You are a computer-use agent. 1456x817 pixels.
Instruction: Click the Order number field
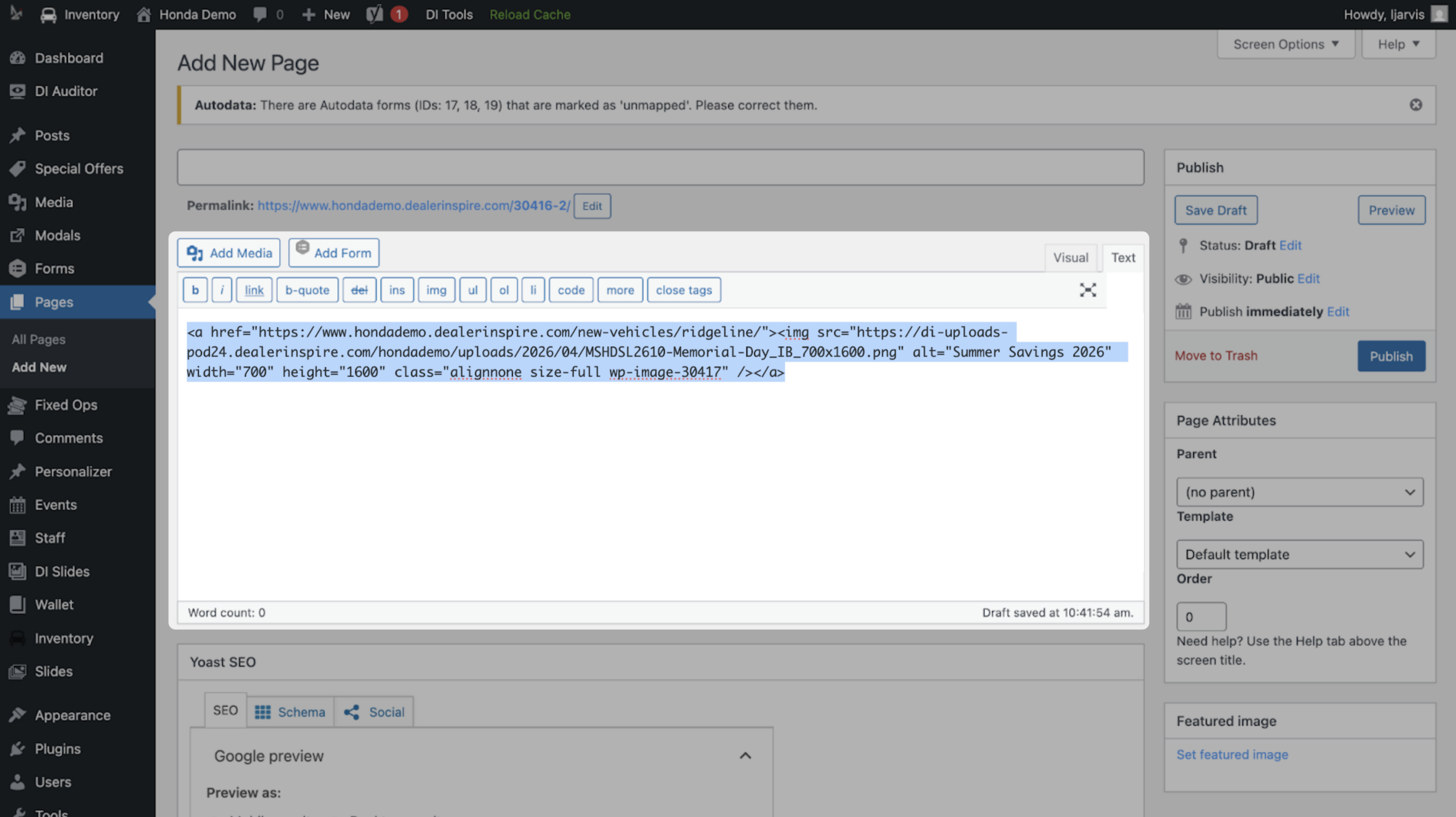click(x=1201, y=617)
